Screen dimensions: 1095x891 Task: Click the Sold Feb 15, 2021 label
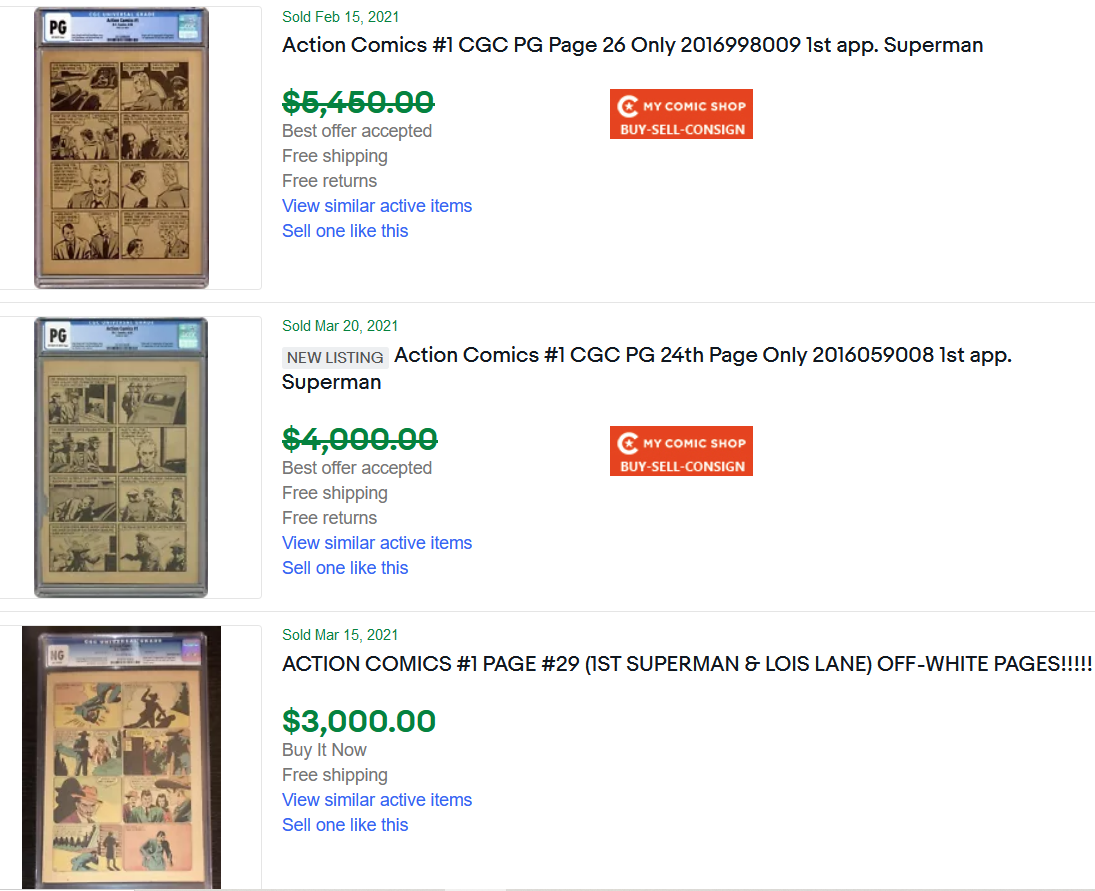point(340,17)
